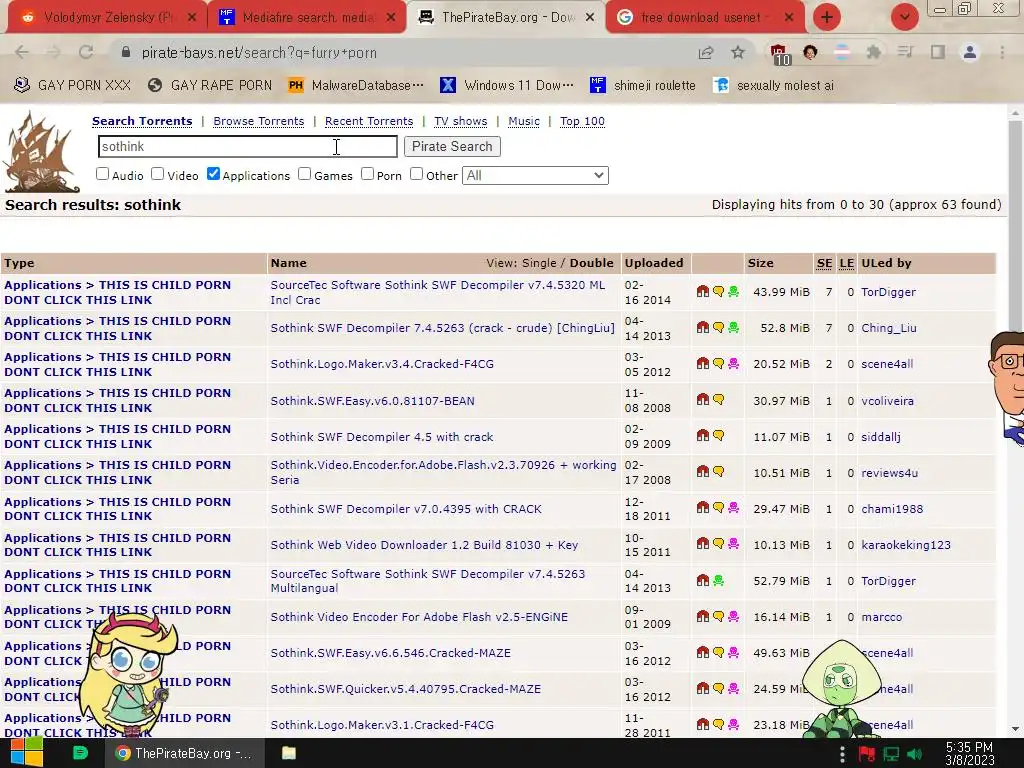Open the volume control in the system tray
Image resolution: width=1024 pixels, height=768 pixels.
coord(914,754)
